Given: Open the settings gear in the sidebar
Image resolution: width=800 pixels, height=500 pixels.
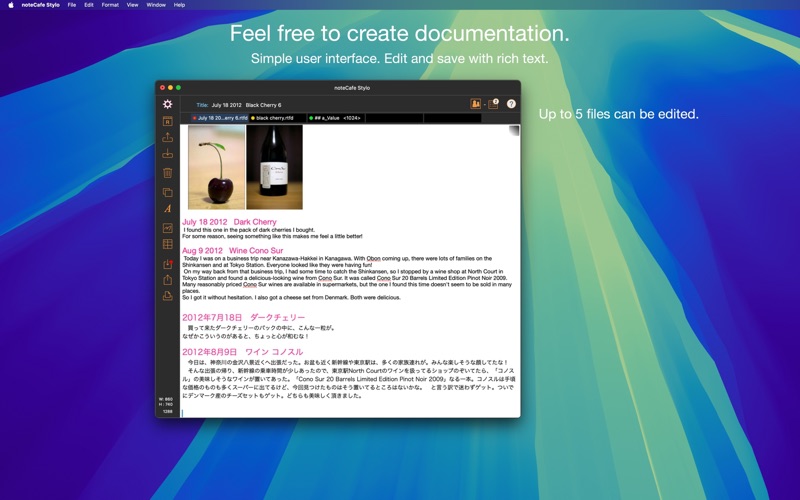Looking at the screenshot, I should tap(167, 104).
